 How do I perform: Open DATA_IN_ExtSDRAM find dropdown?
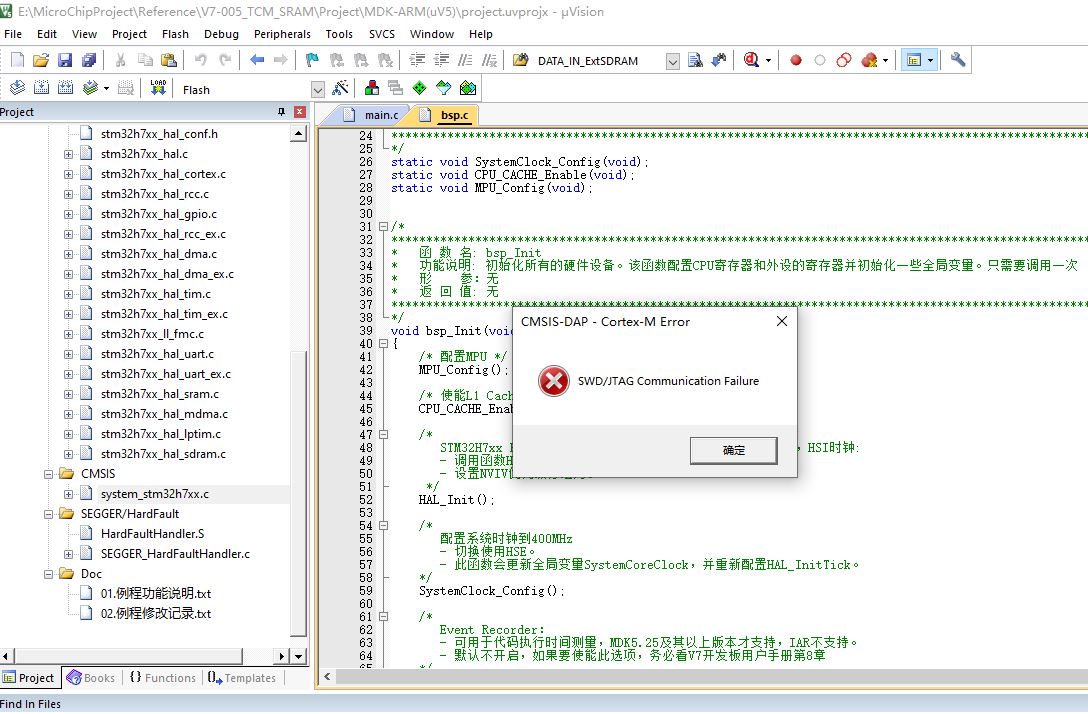672,61
